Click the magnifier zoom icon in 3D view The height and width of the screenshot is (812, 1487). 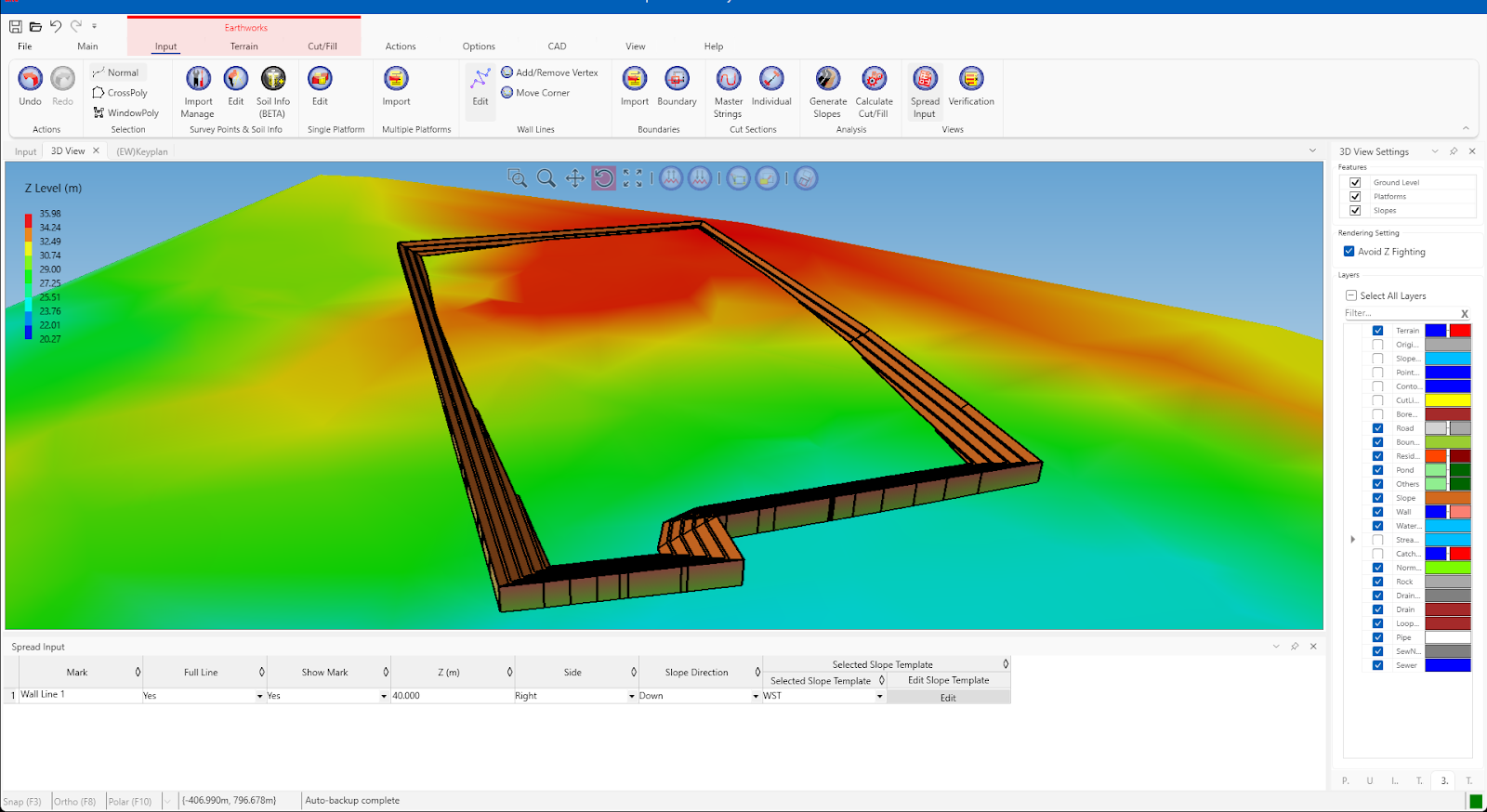pyautogui.click(x=546, y=178)
